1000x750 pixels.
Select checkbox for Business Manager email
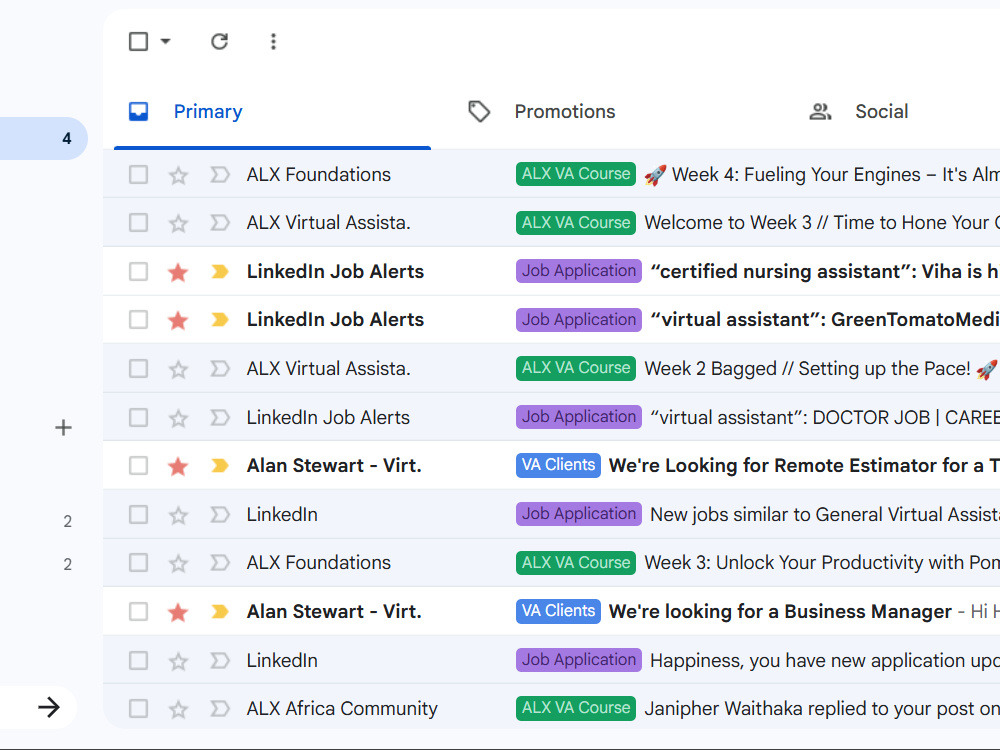[x=138, y=612]
